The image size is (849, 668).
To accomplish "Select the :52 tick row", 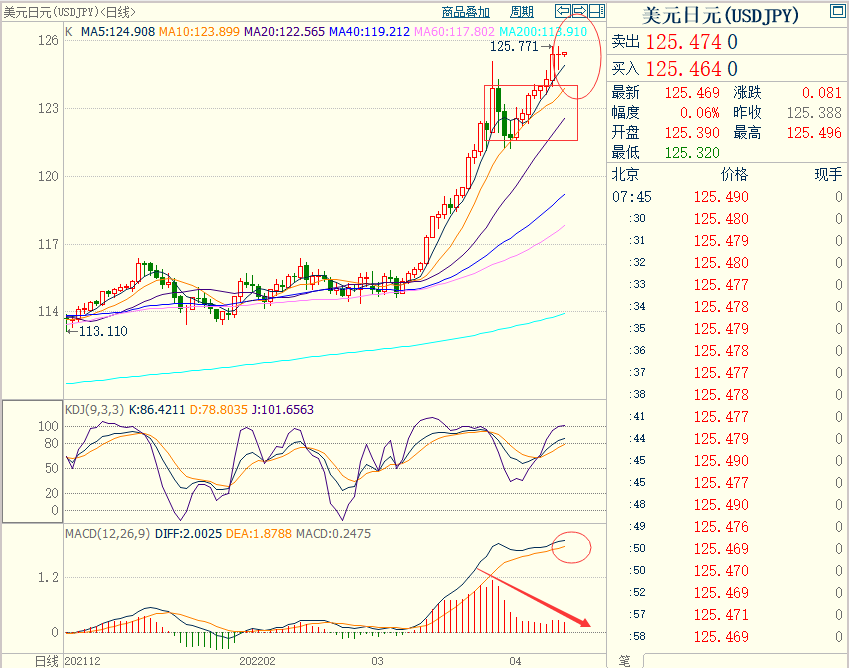I will [727, 593].
